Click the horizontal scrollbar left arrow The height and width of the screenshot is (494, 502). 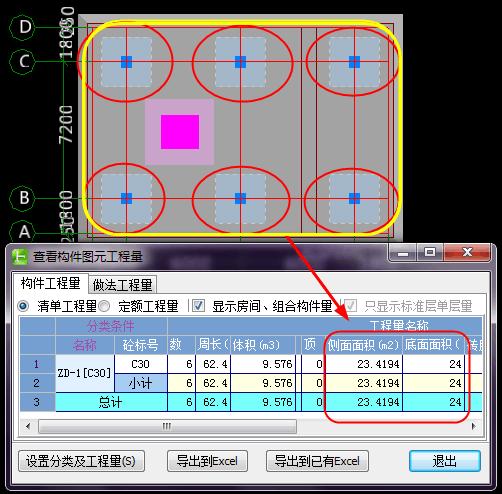(28, 426)
